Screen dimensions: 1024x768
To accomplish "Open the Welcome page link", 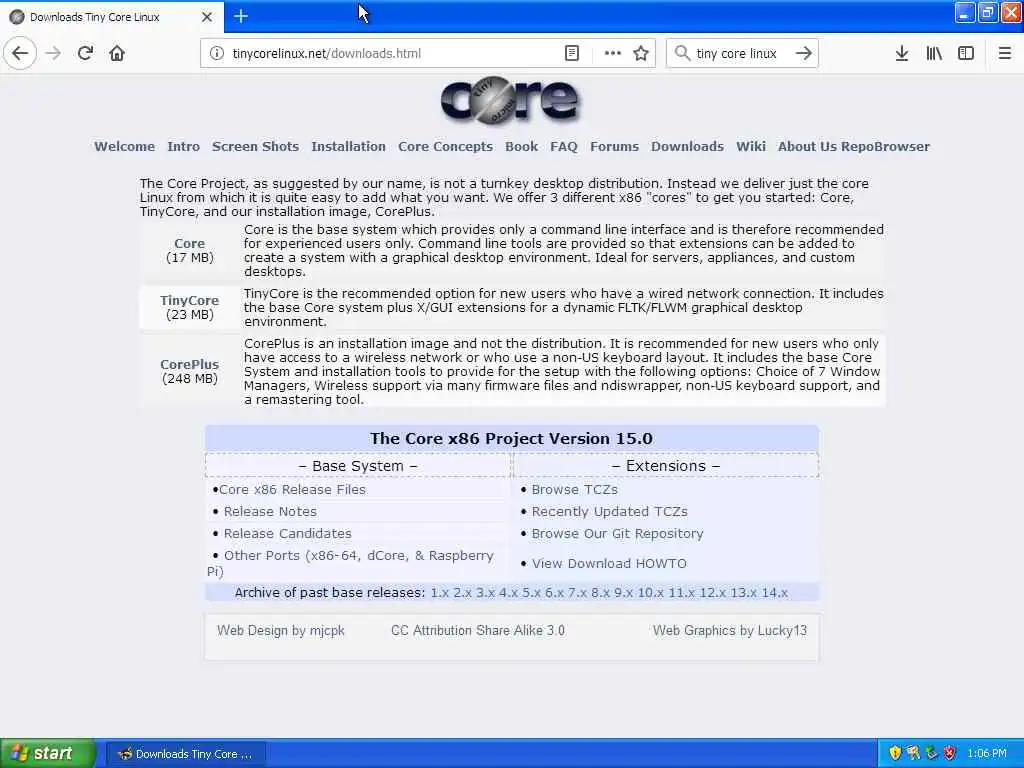I will (124, 147).
